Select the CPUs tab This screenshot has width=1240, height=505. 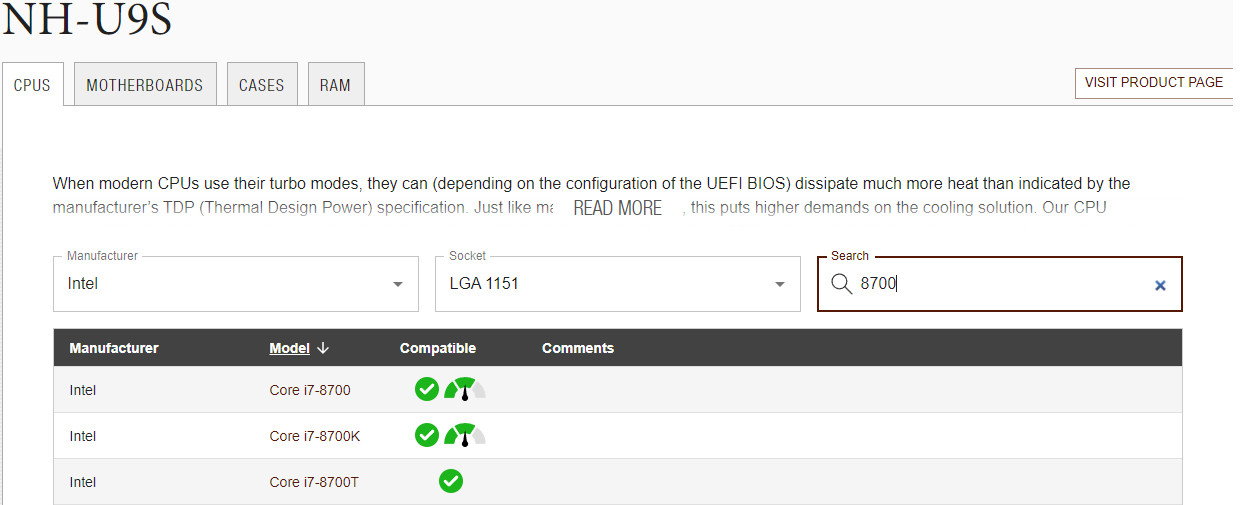(32, 85)
